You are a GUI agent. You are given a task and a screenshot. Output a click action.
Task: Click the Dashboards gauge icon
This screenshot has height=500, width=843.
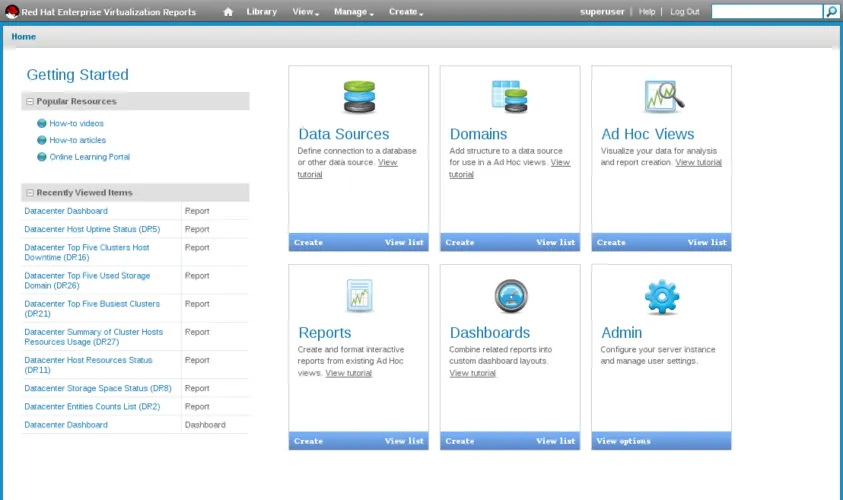coord(511,296)
